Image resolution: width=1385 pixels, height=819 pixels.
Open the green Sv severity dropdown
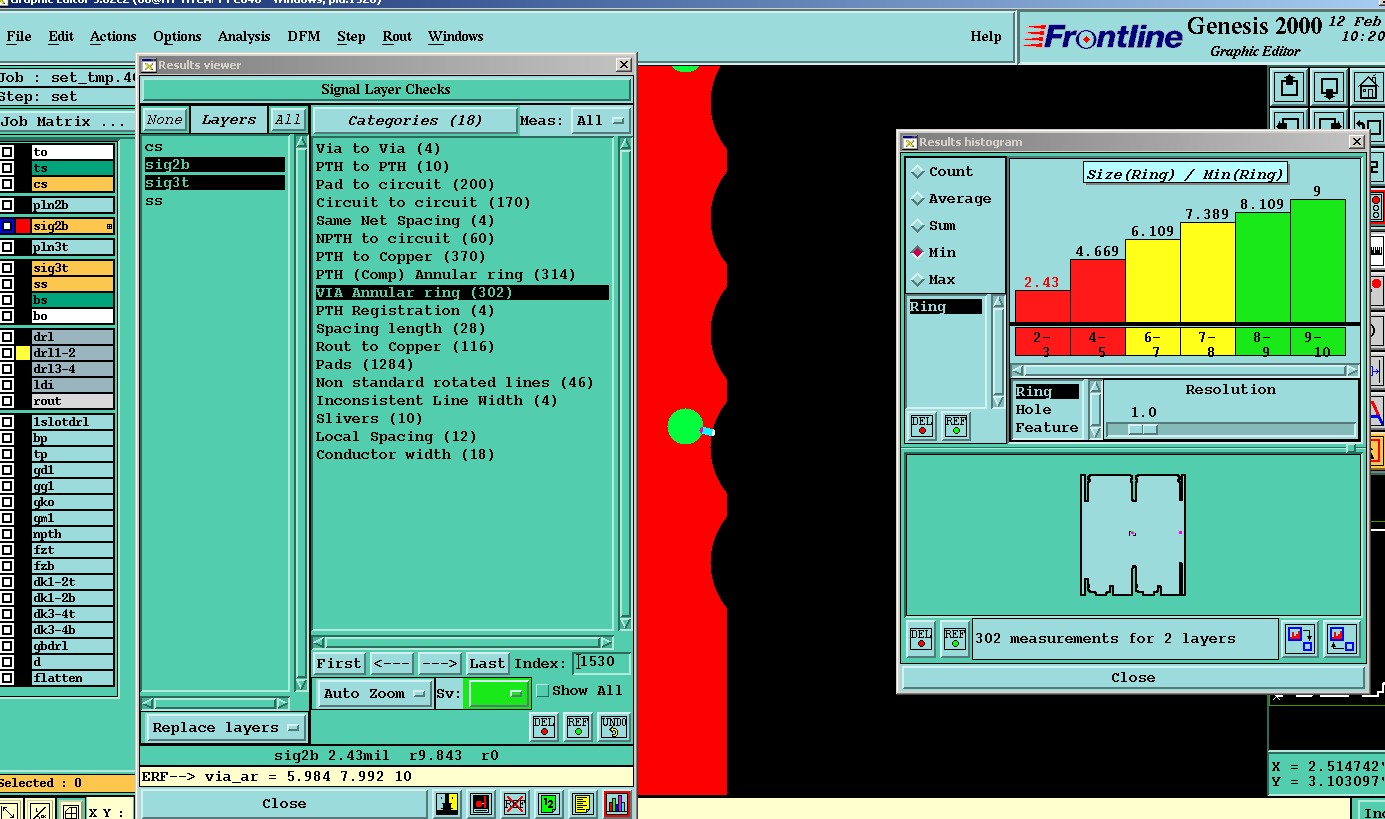tap(498, 693)
